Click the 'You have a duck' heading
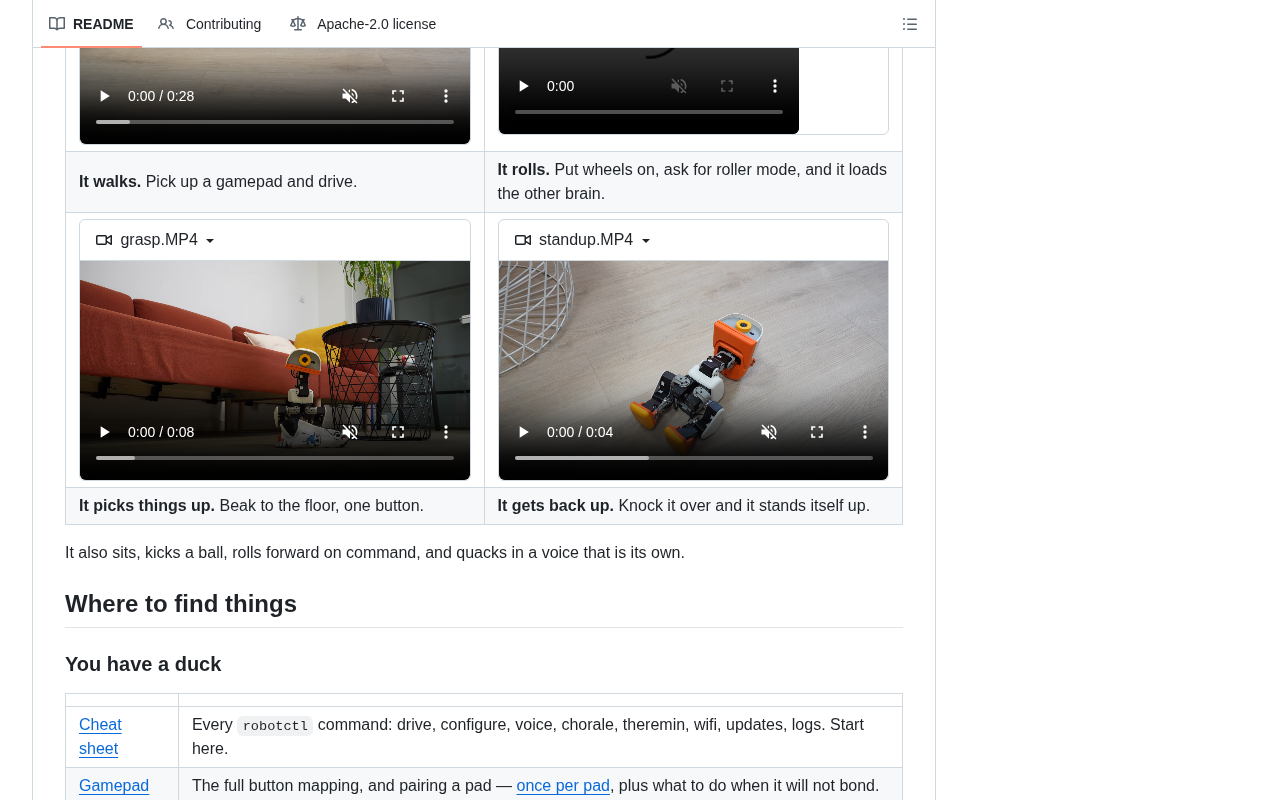Screen dimensions: 1280x800 coord(143,664)
